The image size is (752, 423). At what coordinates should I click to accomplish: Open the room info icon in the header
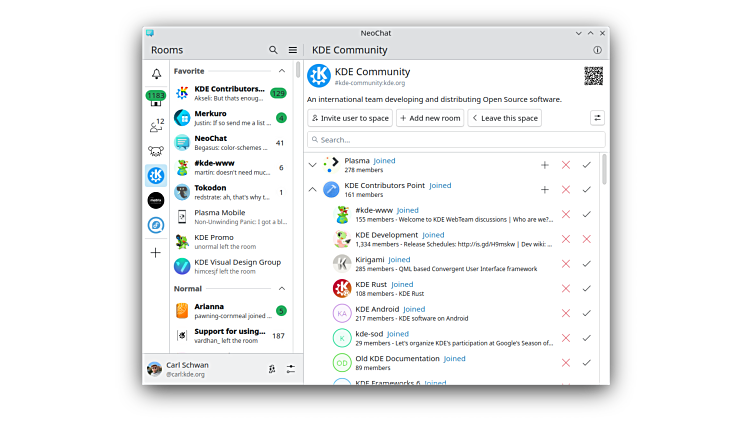point(597,50)
